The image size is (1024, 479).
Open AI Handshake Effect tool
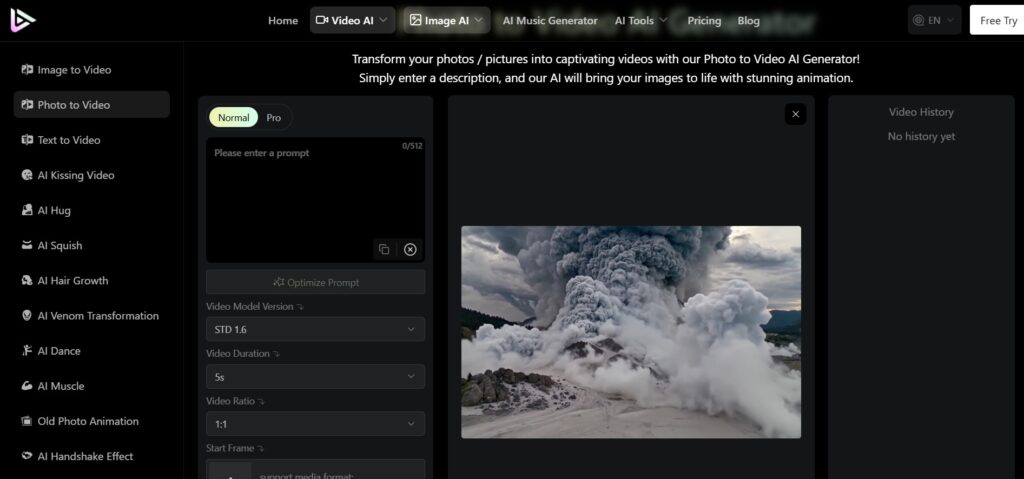click(91, 456)
